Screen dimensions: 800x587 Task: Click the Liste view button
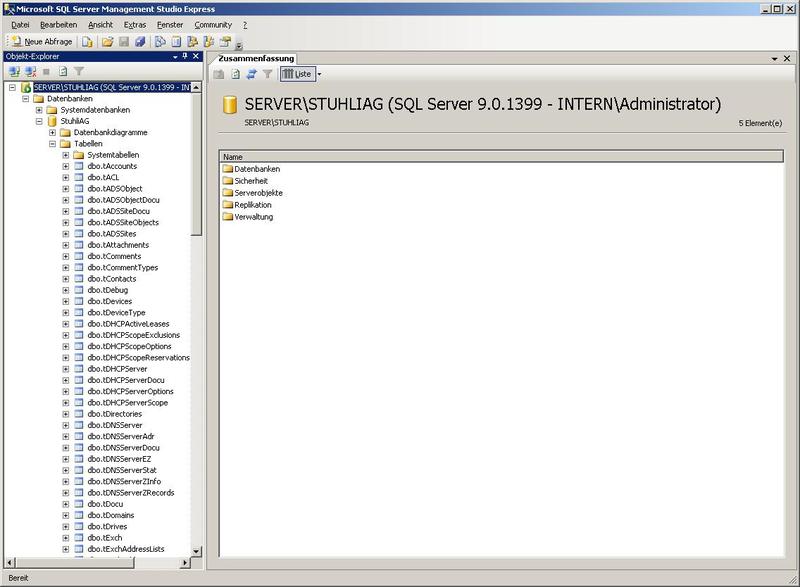297,74
